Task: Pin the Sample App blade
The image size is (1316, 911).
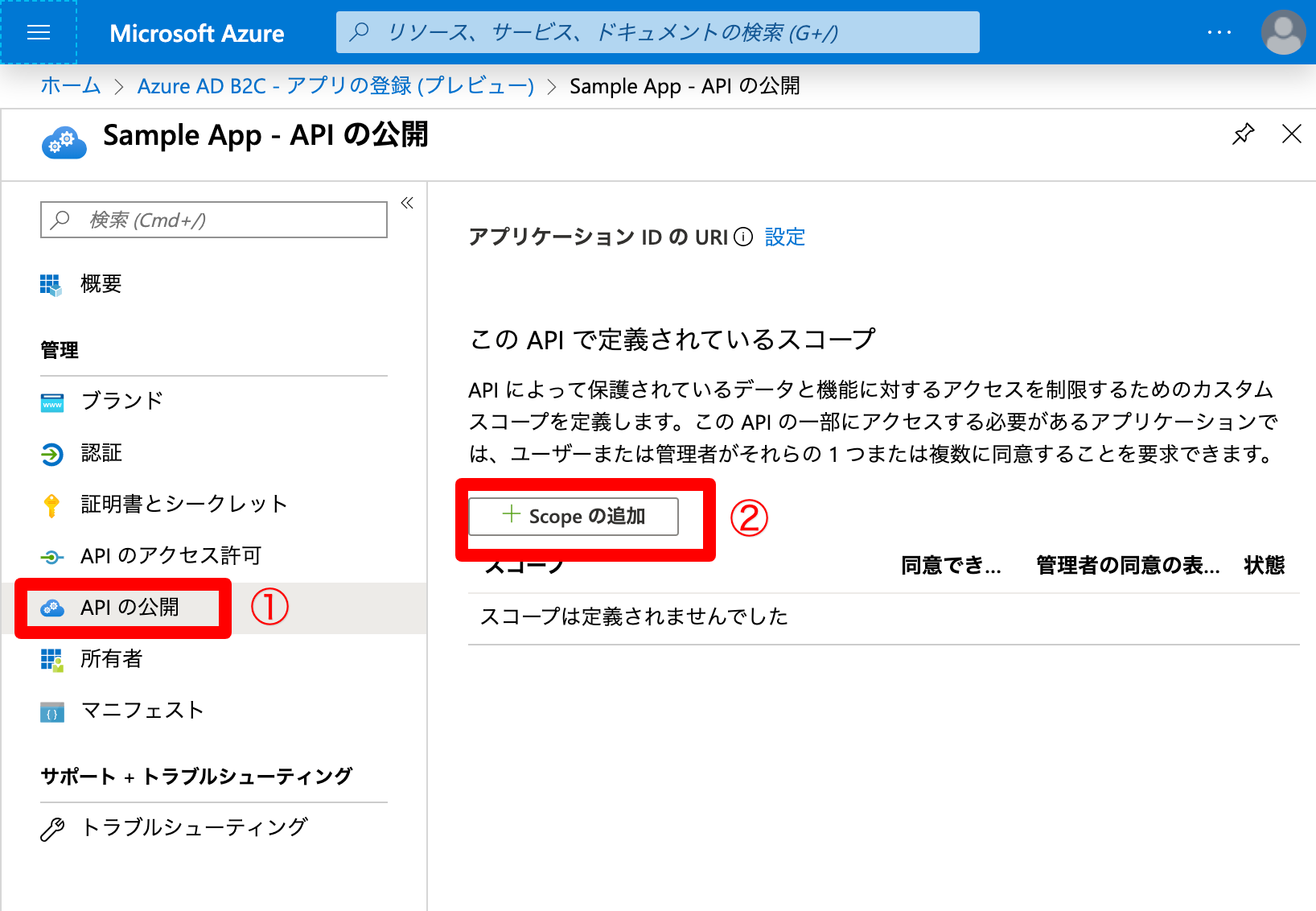Action: (1243, 134)
